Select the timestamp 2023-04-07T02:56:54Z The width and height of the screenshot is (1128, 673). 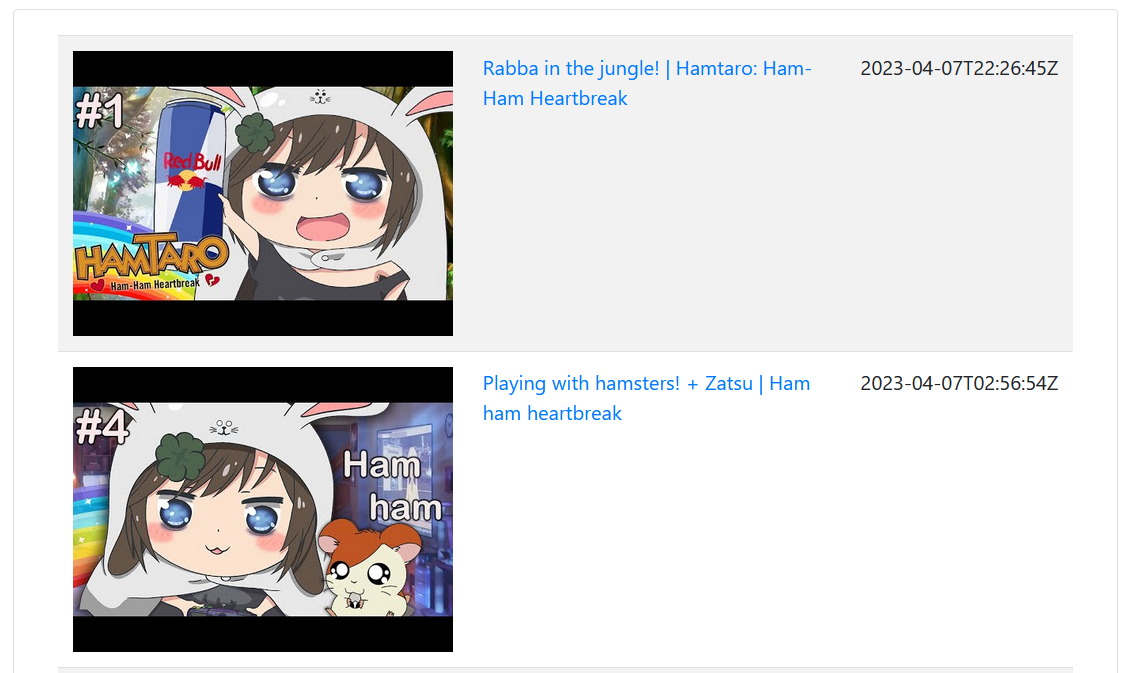click(959, 383)
